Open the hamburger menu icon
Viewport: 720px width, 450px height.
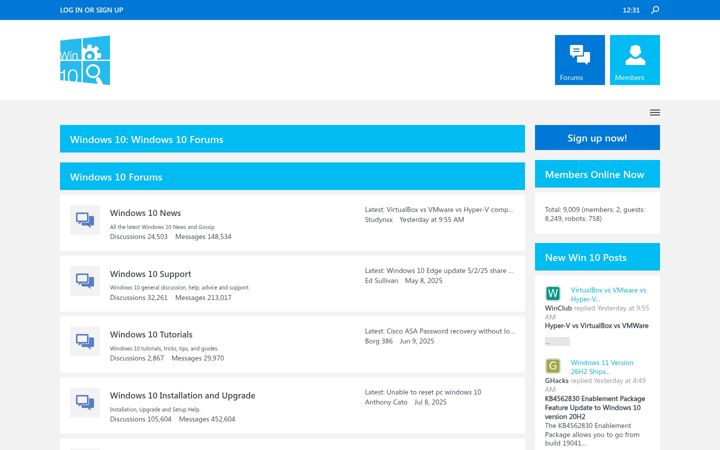(x=655, y=112)
